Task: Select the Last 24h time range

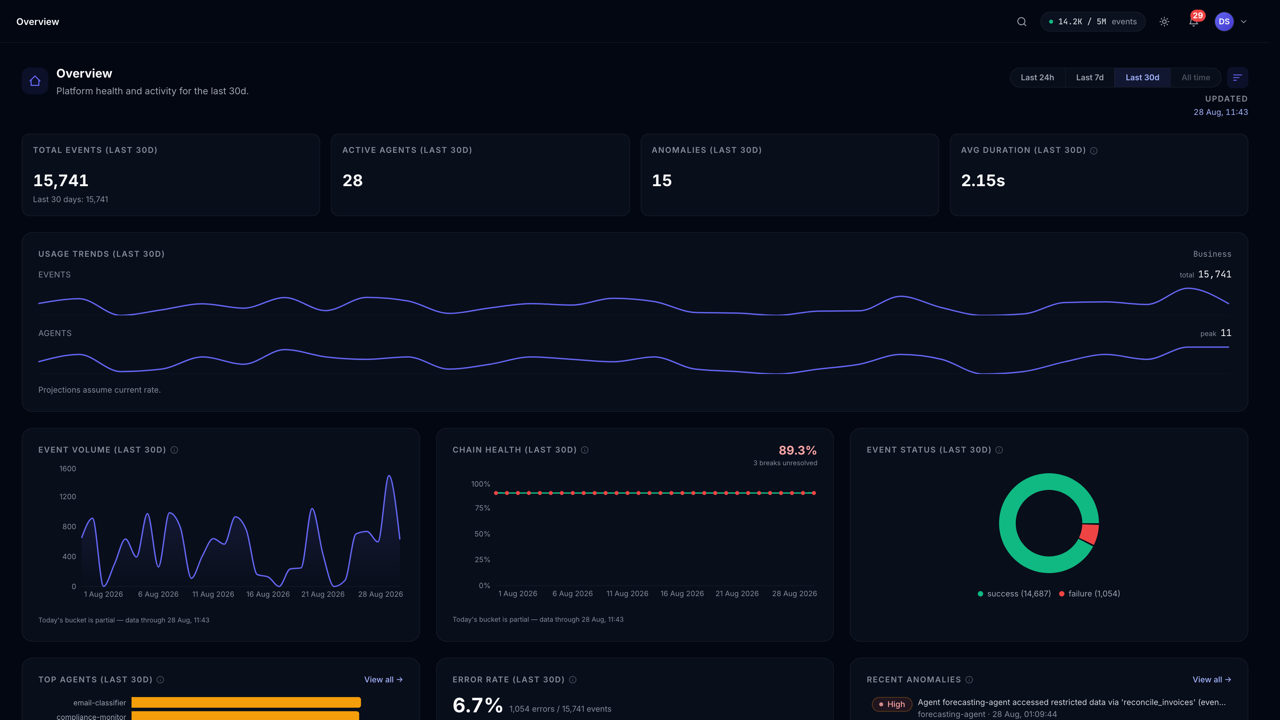Action: (x=1037, y=77)
